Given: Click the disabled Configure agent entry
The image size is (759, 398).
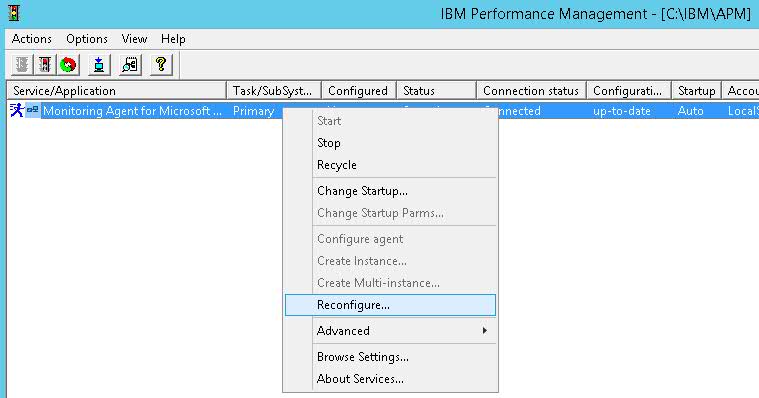Looking at the screenshot, I should [x=390, y=239].
